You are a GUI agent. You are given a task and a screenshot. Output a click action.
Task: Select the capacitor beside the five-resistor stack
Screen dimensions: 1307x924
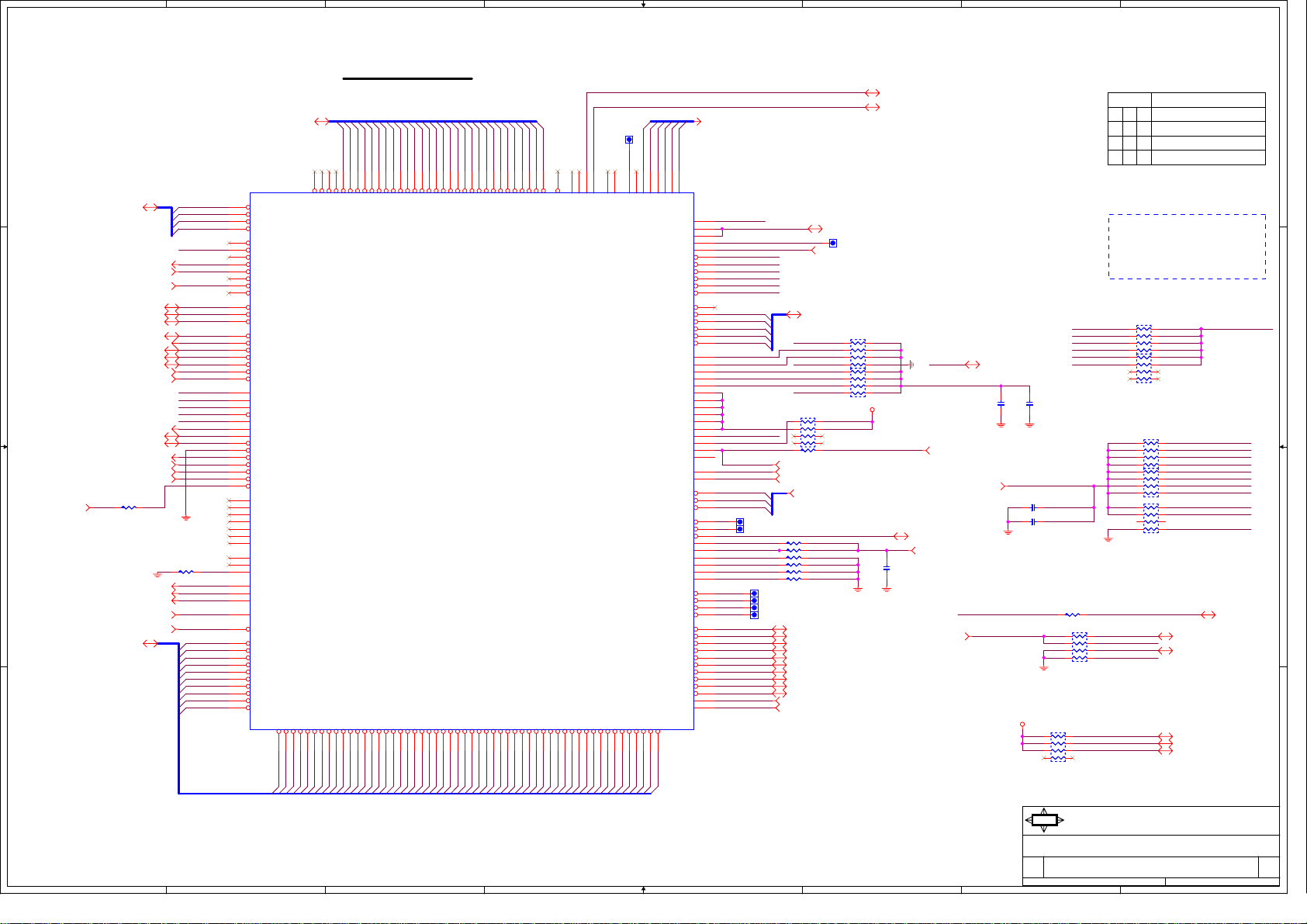(x=887, y=569)
